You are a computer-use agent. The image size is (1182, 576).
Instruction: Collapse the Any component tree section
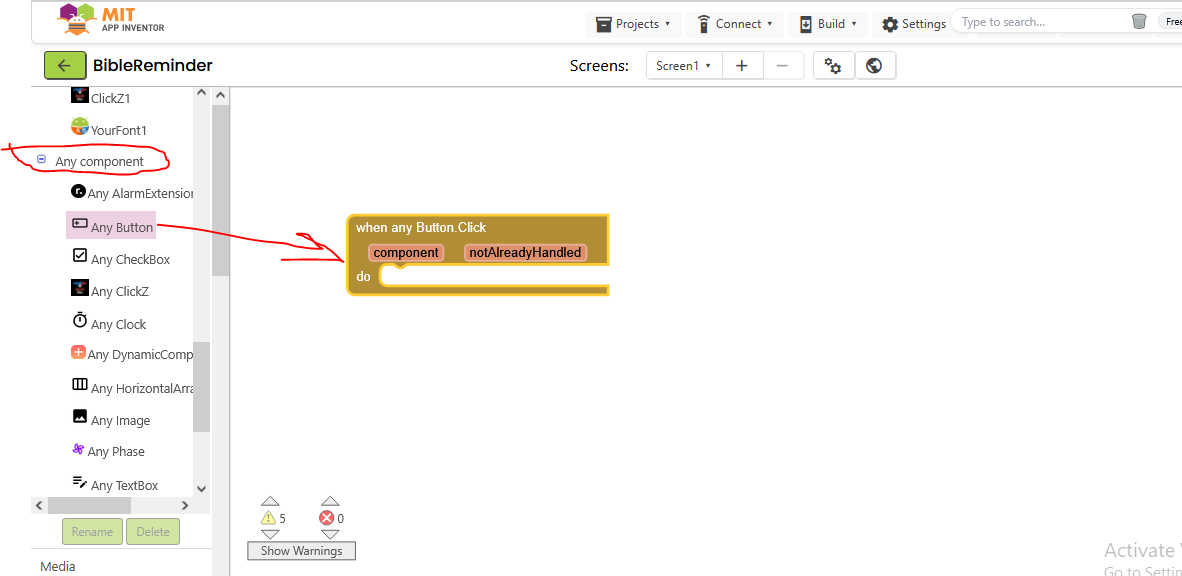41,160
